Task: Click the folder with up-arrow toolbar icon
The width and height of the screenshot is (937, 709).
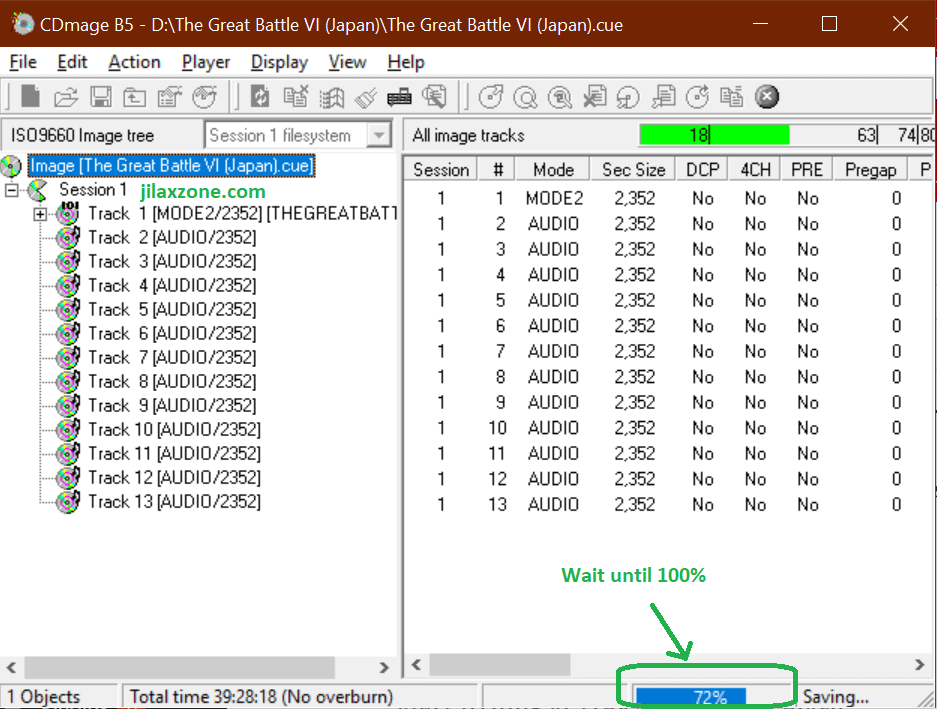Action: tap(134, 96)
